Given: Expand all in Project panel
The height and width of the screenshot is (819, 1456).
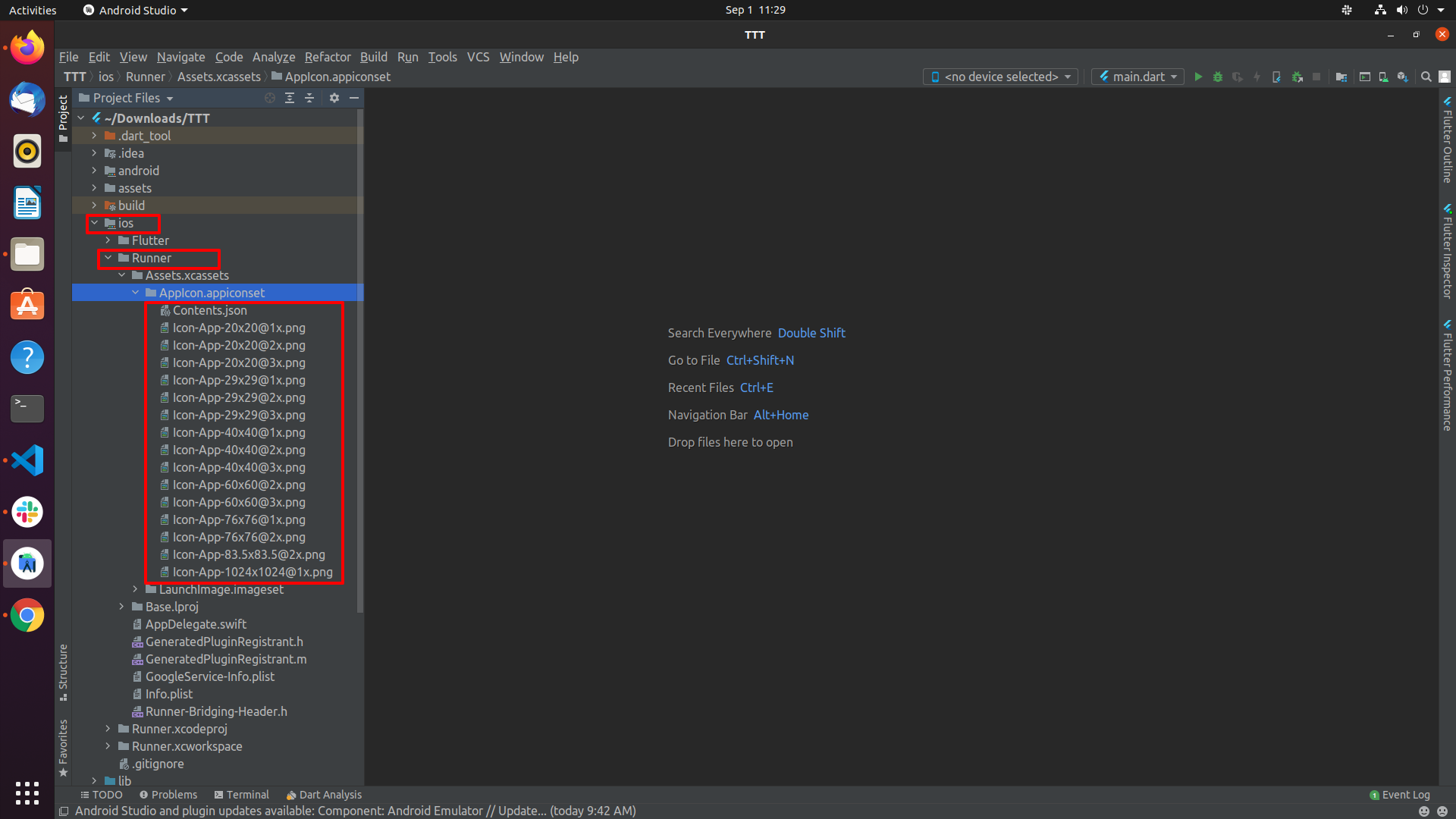Looking at the screenshot, I should pos(290,98).
